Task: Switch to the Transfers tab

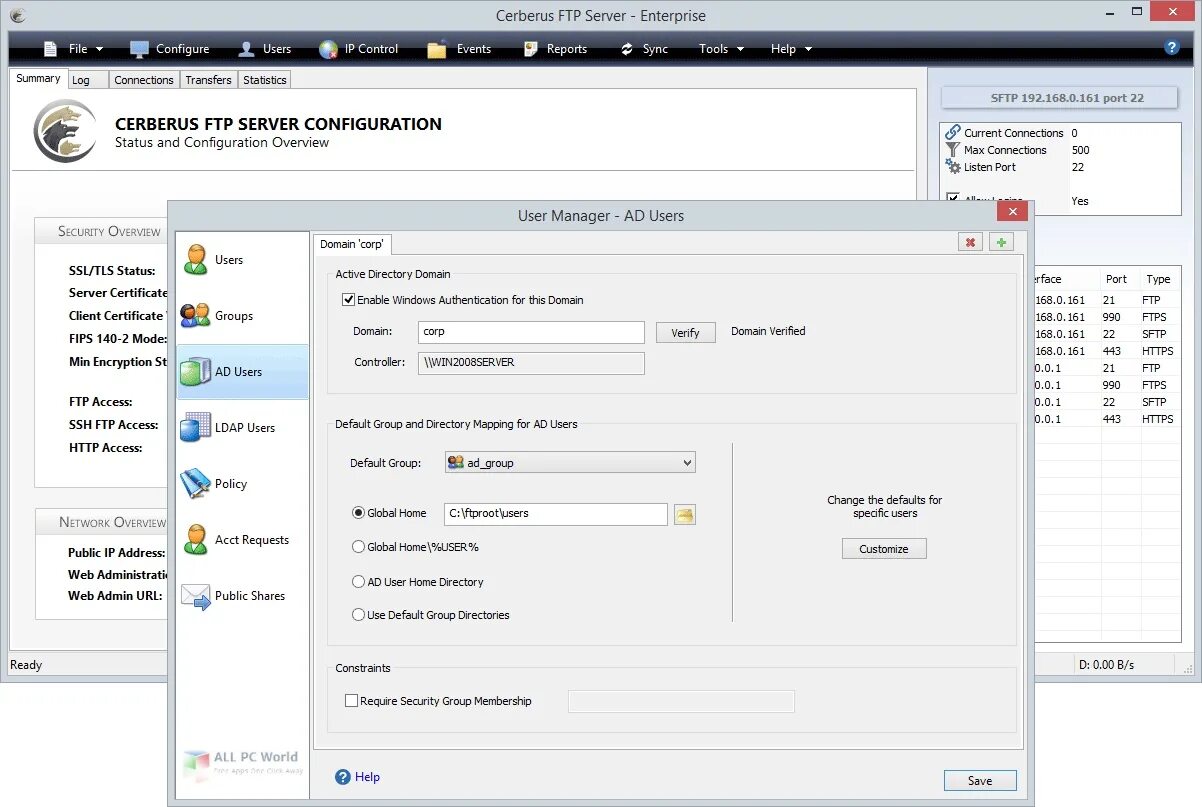Action: (208, 80)
